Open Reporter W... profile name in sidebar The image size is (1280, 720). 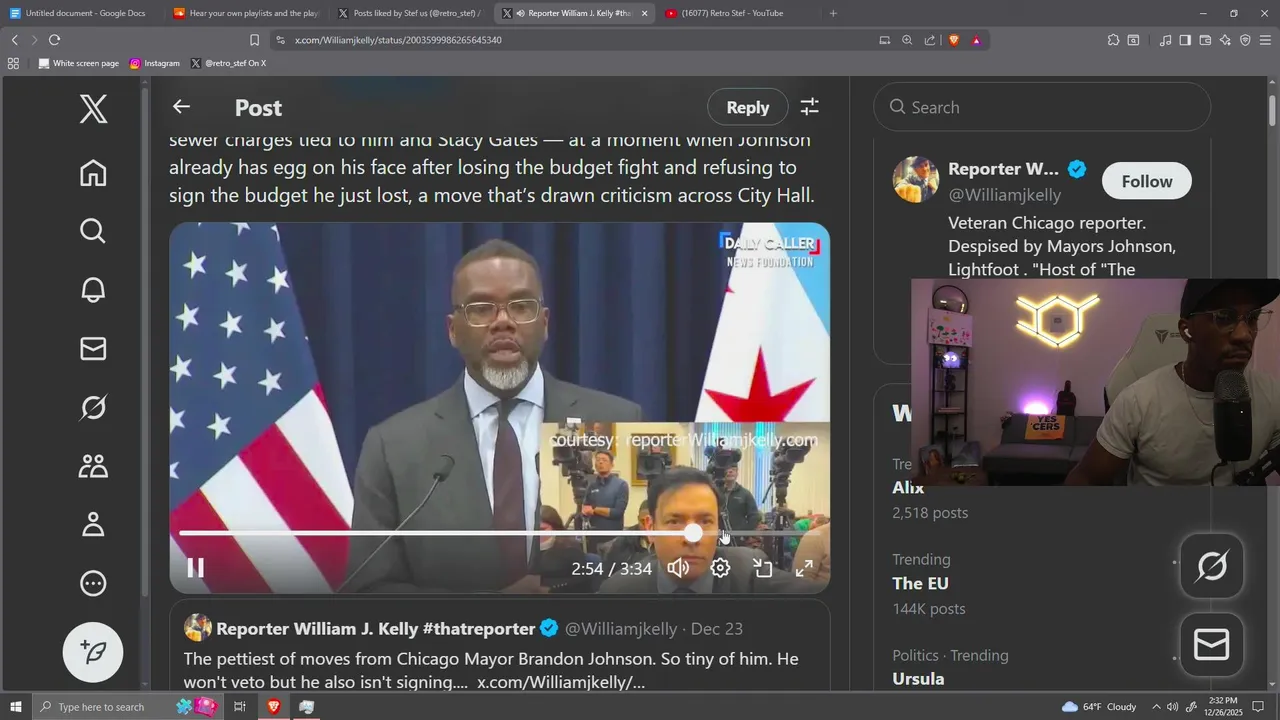tap(1003, 169)
